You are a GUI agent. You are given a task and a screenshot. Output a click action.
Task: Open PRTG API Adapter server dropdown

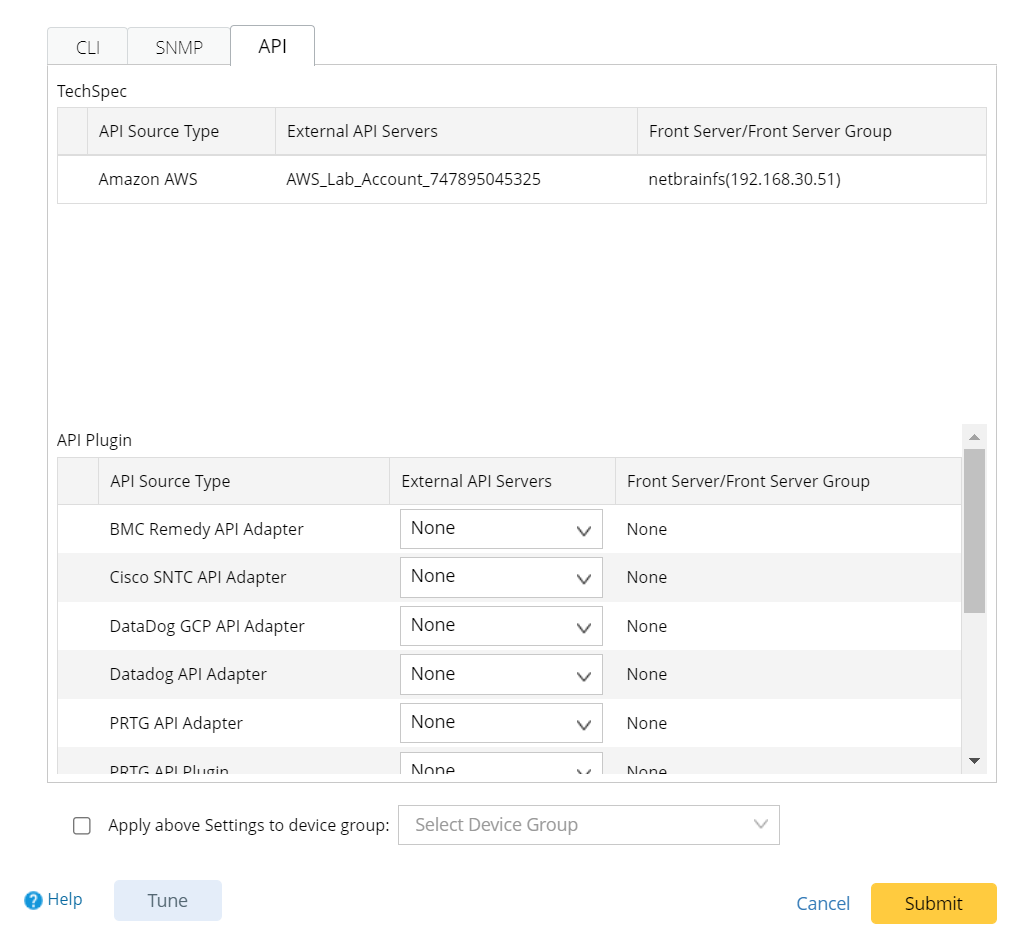(501, 723)
